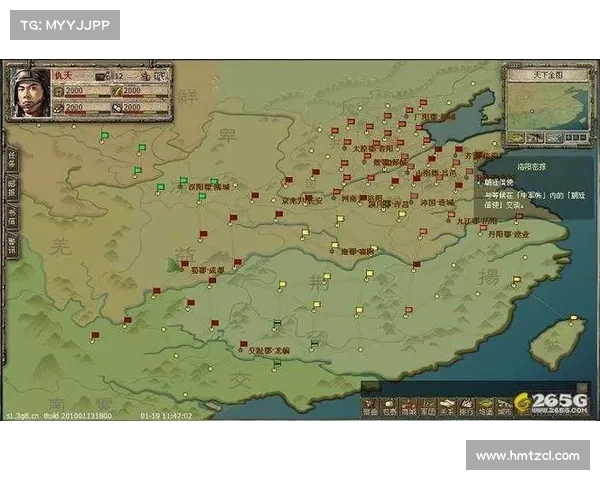Select the city 交趾郡·龙编 on the map
600x480 pixels.
[269, 350]
